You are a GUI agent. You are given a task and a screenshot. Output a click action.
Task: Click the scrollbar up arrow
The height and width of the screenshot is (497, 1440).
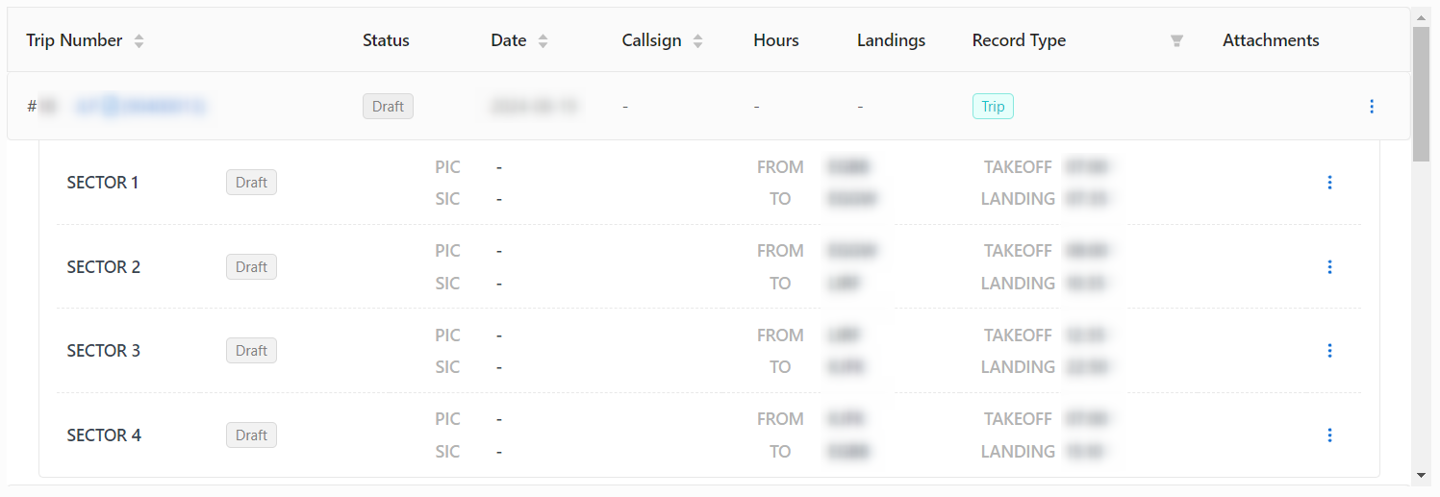[1421, 16]
